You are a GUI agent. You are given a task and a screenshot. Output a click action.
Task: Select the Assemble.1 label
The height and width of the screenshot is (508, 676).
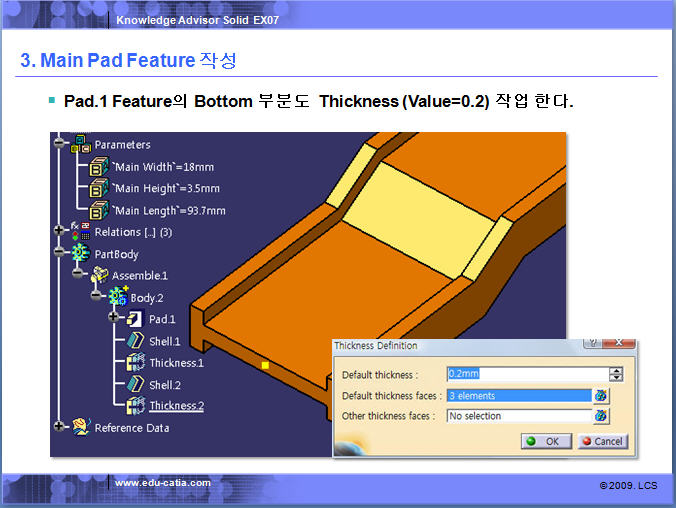pyautogui.click(x=140, y=276)
